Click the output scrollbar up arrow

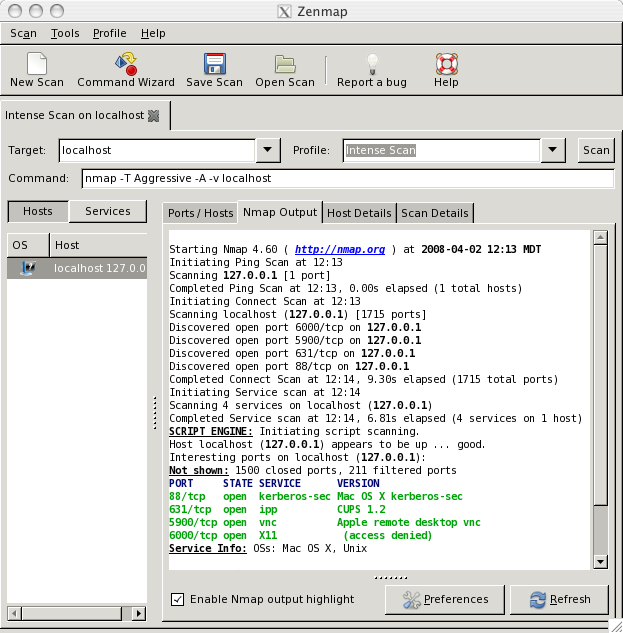[x=600, y=237]
